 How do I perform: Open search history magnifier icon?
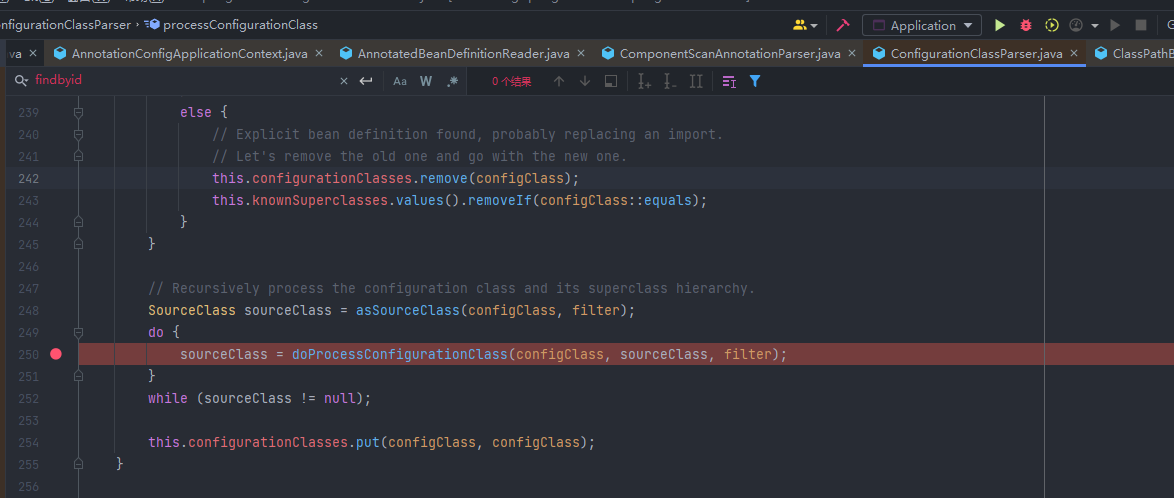[x=22, y=81]
